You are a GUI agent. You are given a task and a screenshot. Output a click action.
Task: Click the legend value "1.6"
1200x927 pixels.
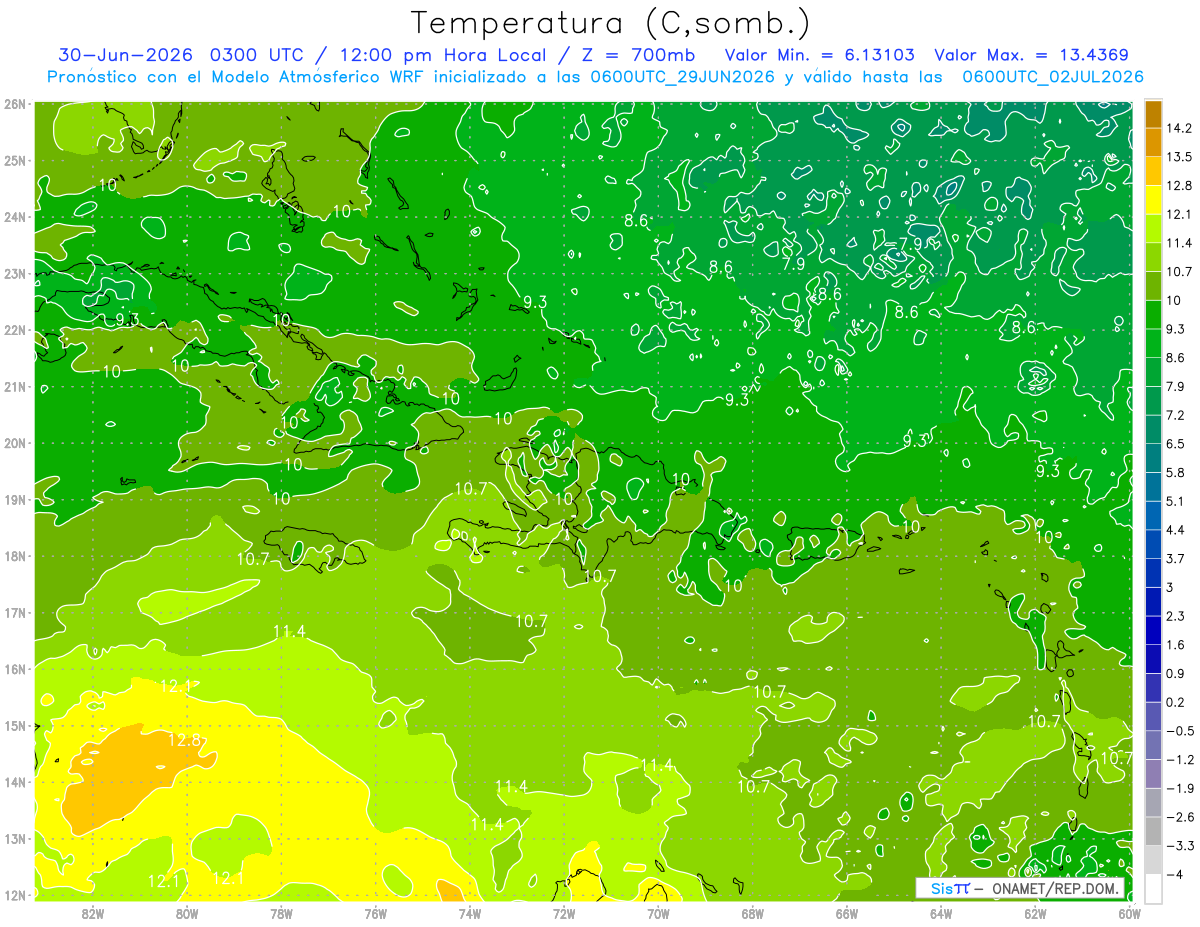(x=1177, y=645)
